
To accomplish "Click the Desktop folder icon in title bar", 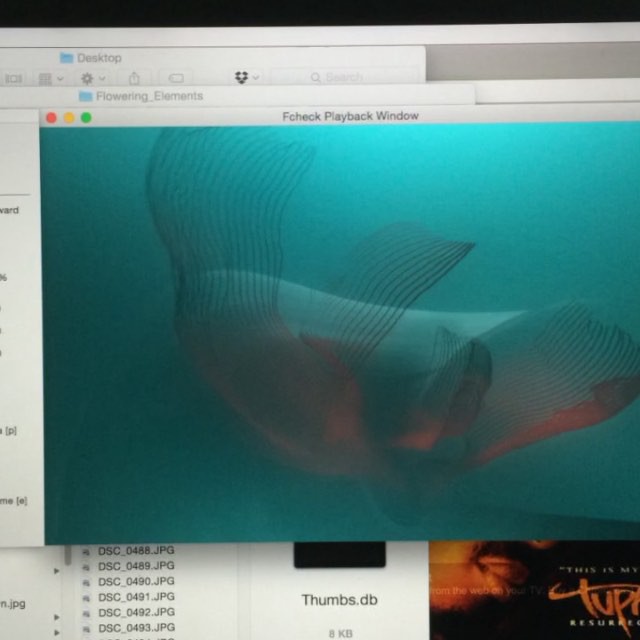I will tap(67, 58).
